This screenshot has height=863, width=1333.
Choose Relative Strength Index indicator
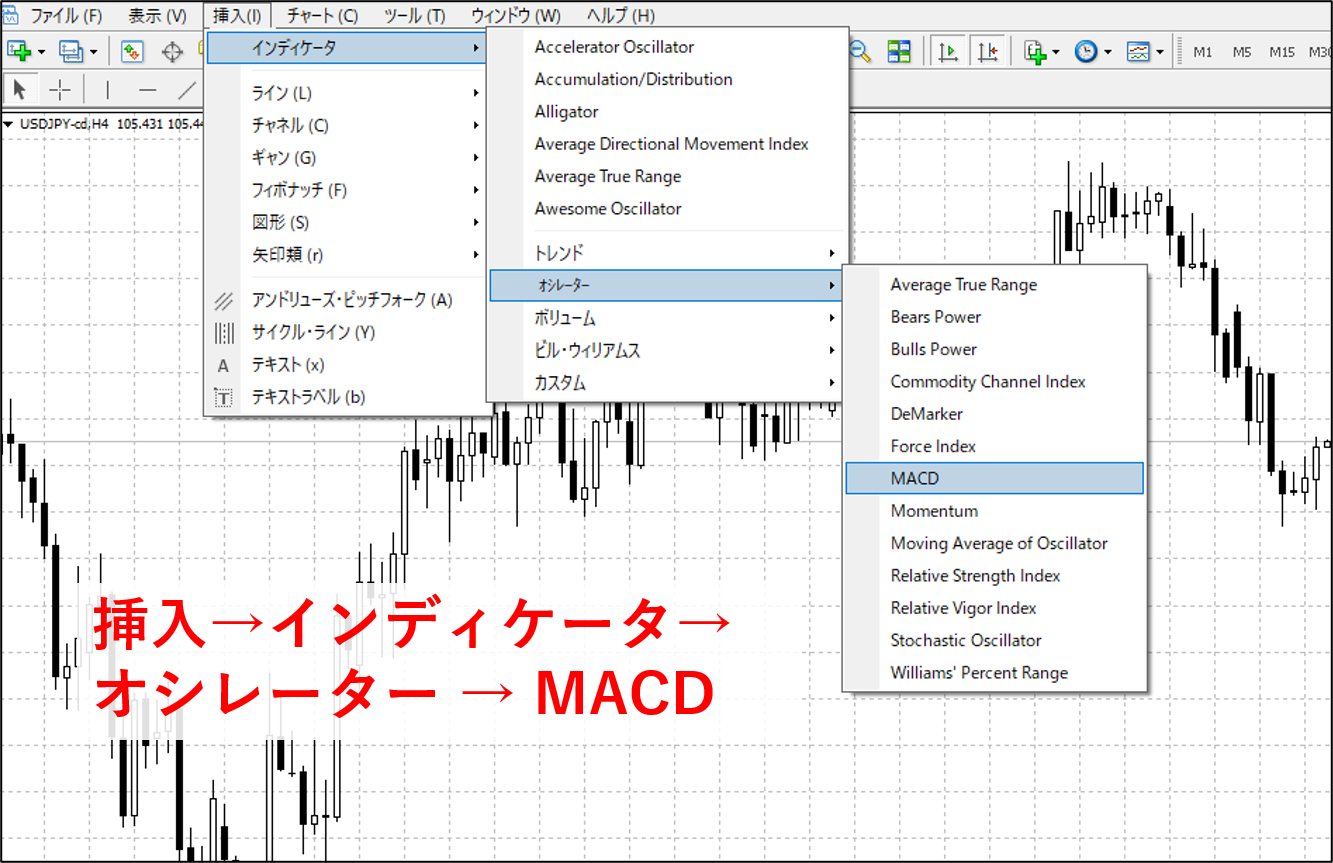[x=975, y=575]
